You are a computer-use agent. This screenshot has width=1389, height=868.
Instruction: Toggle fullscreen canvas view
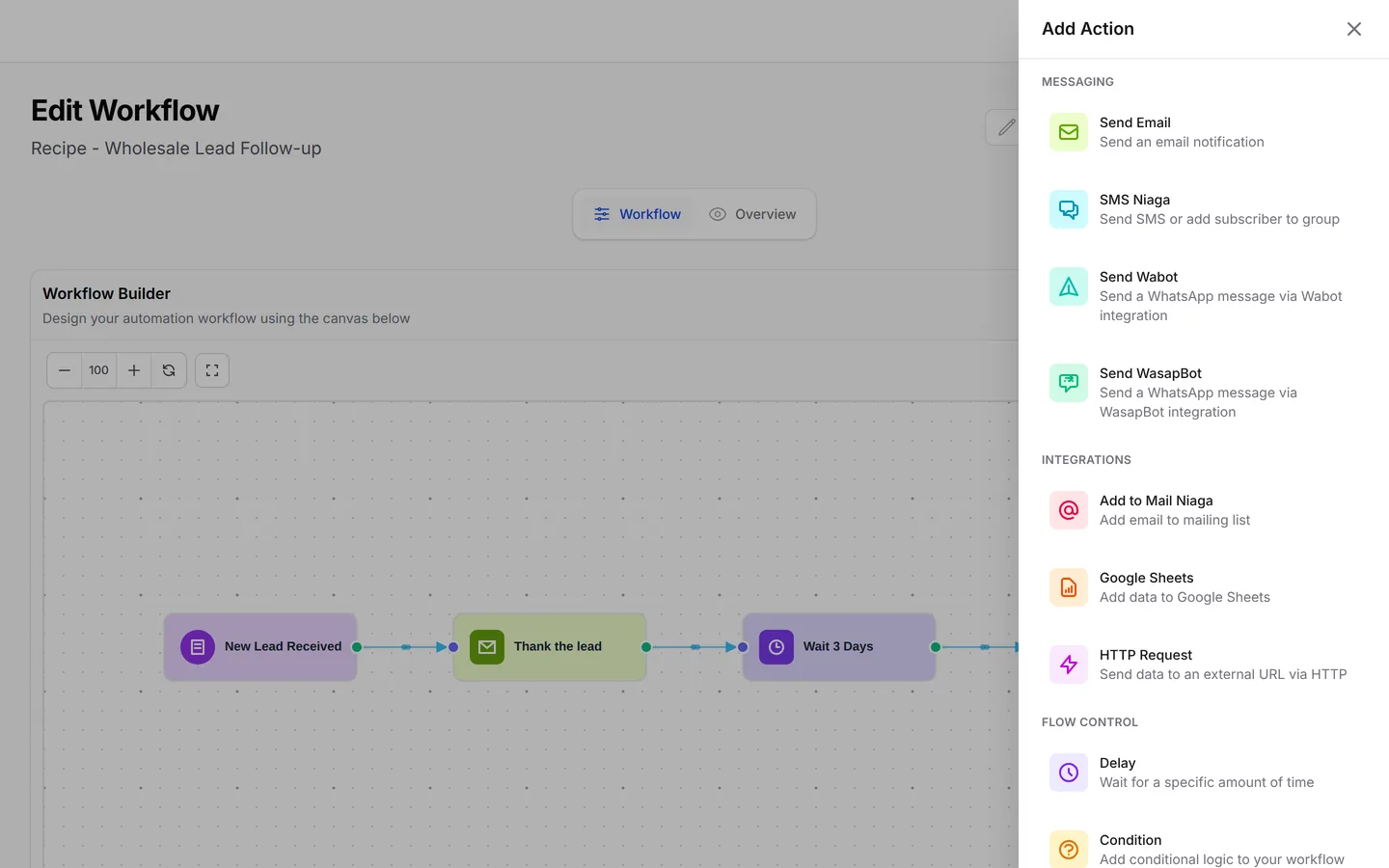tap(212, 370)
